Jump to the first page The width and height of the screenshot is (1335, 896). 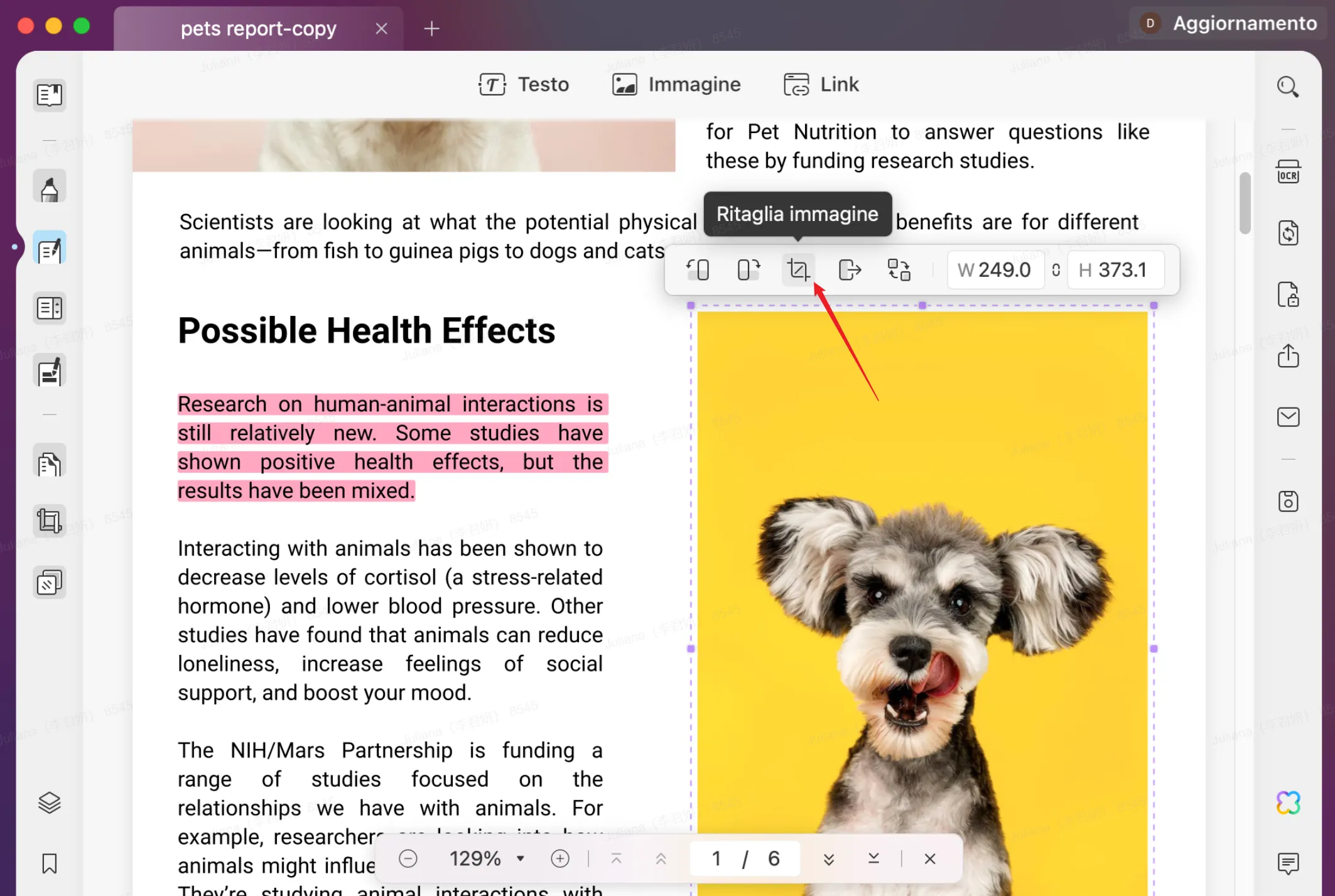pos(616,858)
